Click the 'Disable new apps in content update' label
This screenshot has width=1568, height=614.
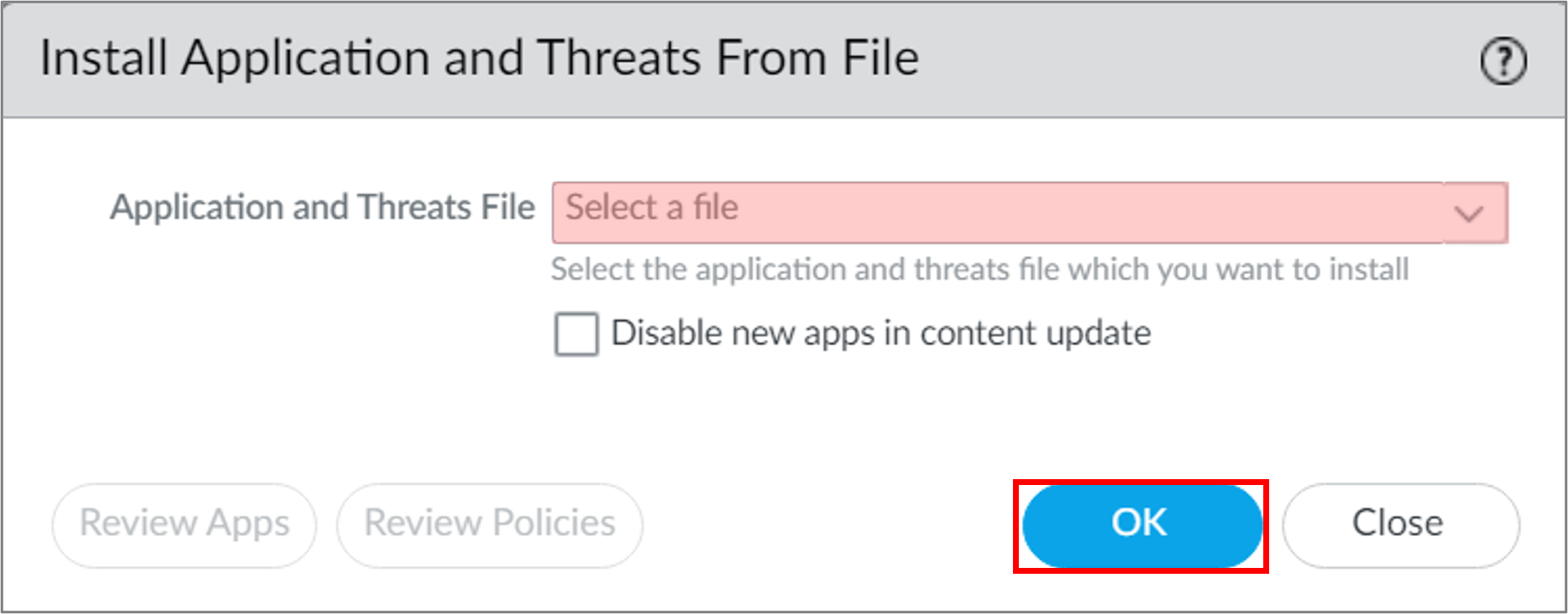click(x=881, y=333)
